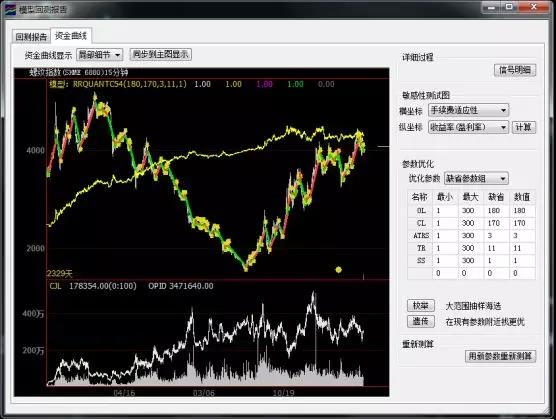Click the 最小 column header
Viewport: 556px width, 420px height.
(x=445, y=197)
